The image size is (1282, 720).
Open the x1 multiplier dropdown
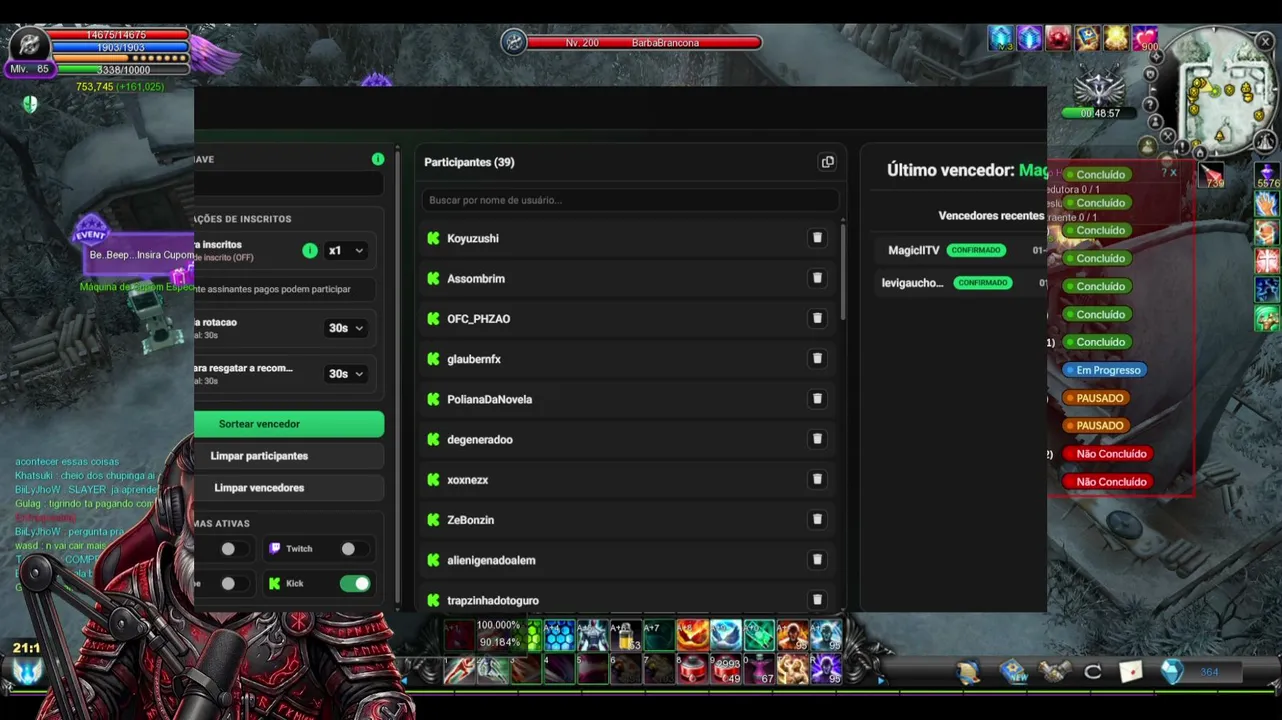(x=346, y=251)
